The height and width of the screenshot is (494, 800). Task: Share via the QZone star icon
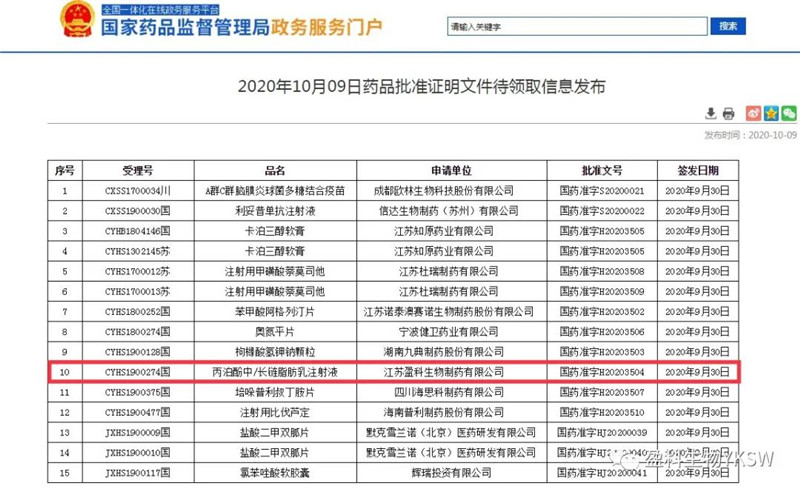pyautogui.click(x=771, y=113)
